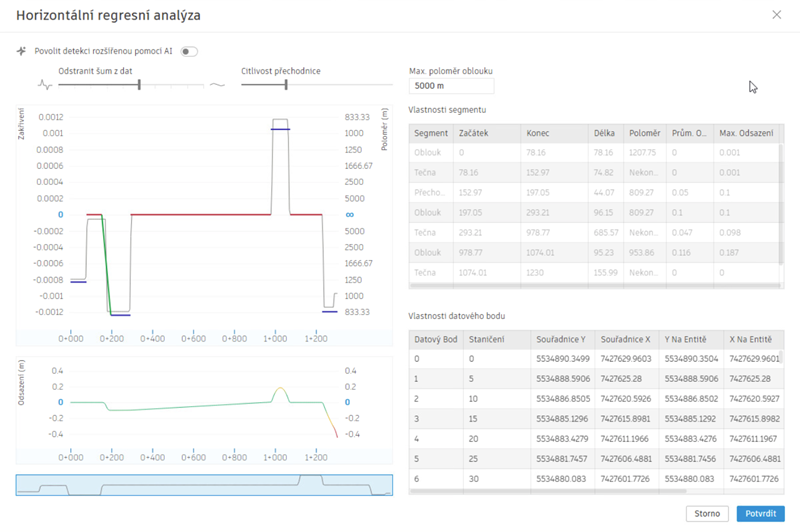Viewport: 800px width, 532px height.
Task: Select the Tečna row starting at 1074.01
Action: click(594, 272)
